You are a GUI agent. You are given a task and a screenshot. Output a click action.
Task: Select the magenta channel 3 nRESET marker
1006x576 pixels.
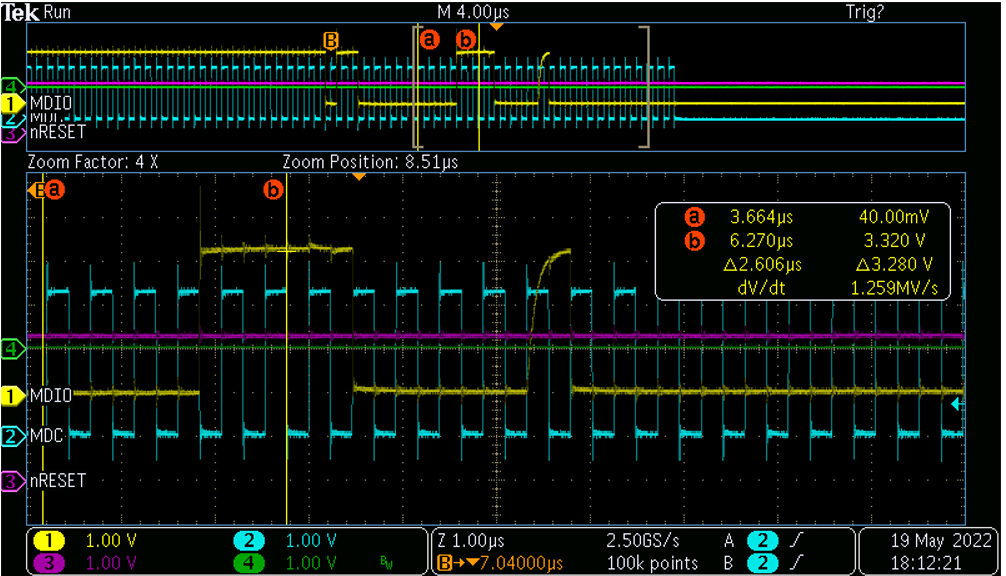pyautogui.click(x=12, y=481)
